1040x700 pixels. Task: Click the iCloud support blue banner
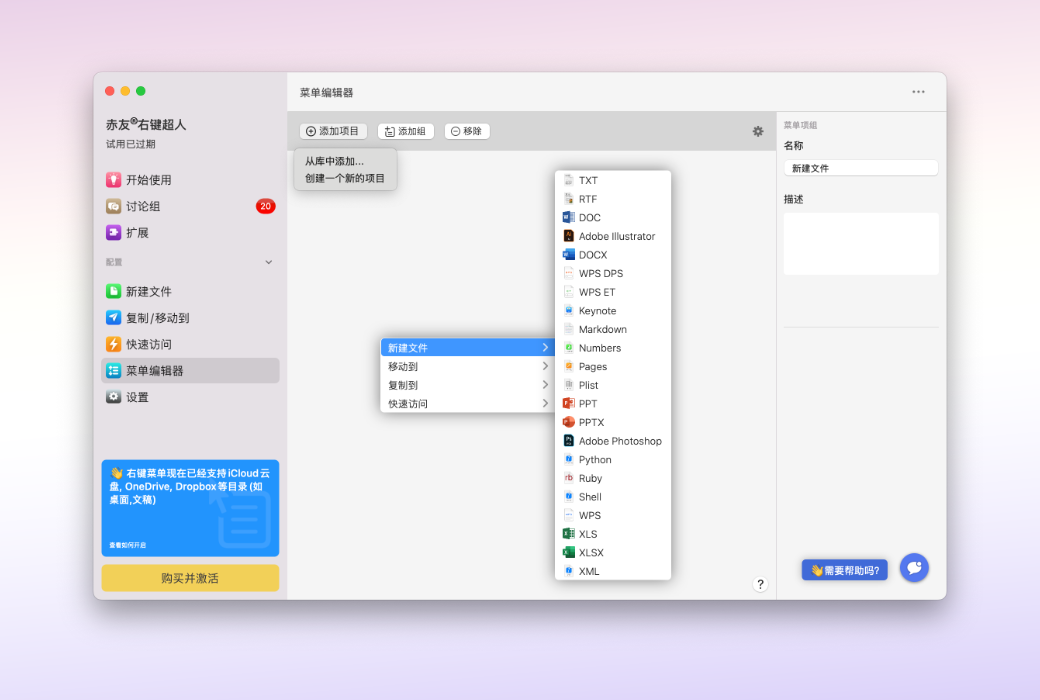(190, 508)
